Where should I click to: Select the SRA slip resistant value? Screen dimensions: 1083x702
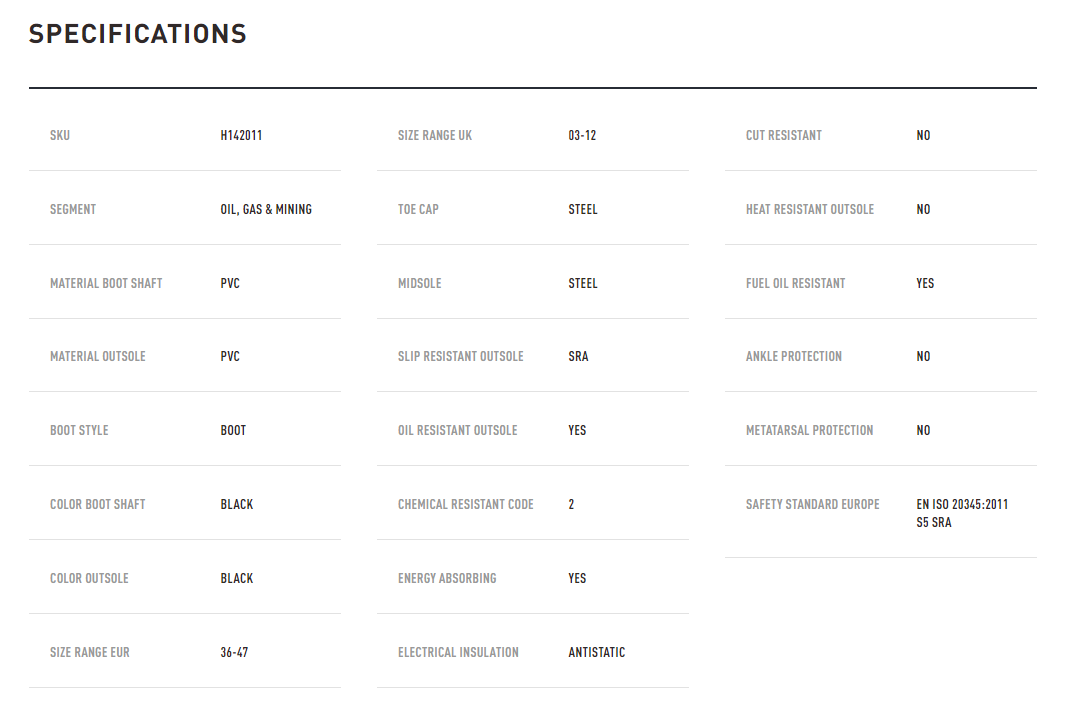[x=578, y=357]
